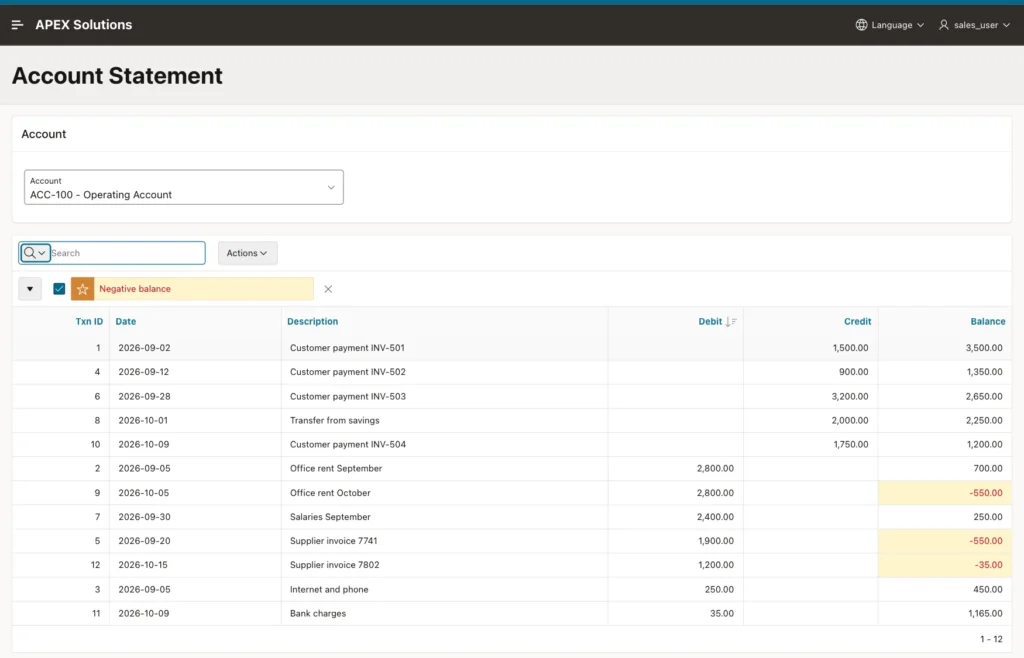Disable the Negative balance highlight checkbox
Viewport: 1024px width, 658px height.
coord(59,289)
